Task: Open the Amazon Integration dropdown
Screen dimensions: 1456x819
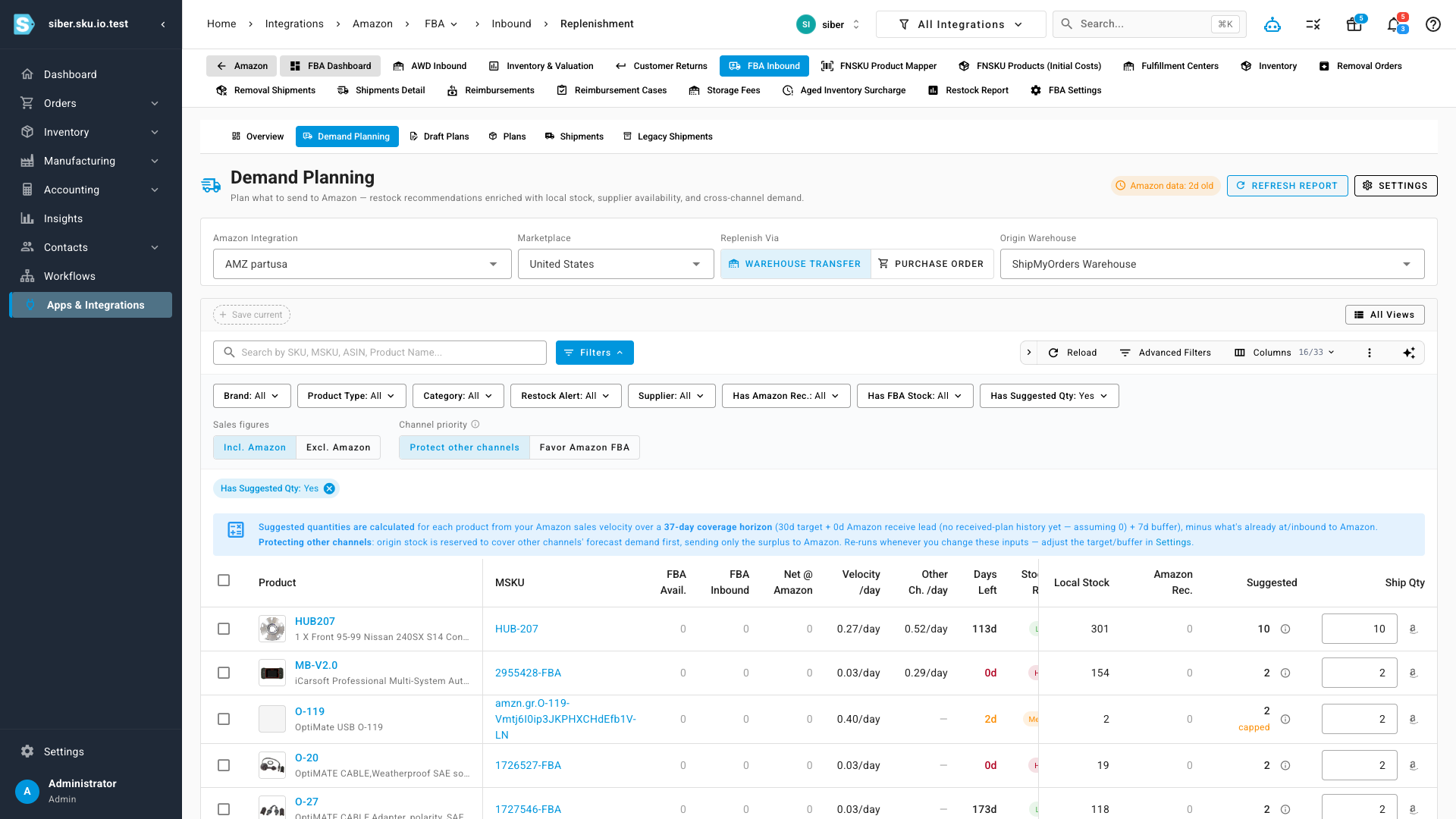Action: pyautogui.click(x=362, y=264)
